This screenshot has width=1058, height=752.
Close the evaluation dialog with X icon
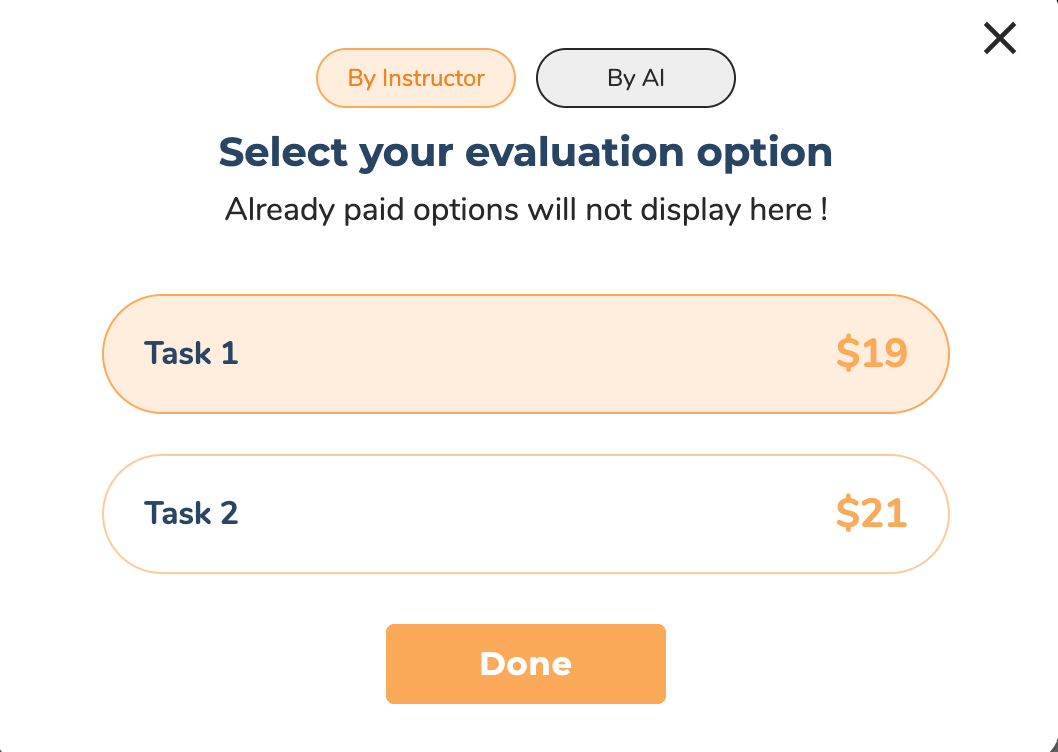pos(1000,39)
